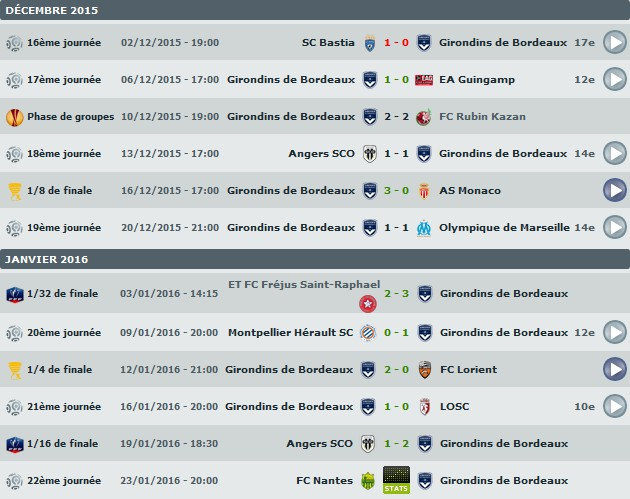Click the 1/8 de finale trophy icon
Screen dimensions: 630x499
click(14, 190)
